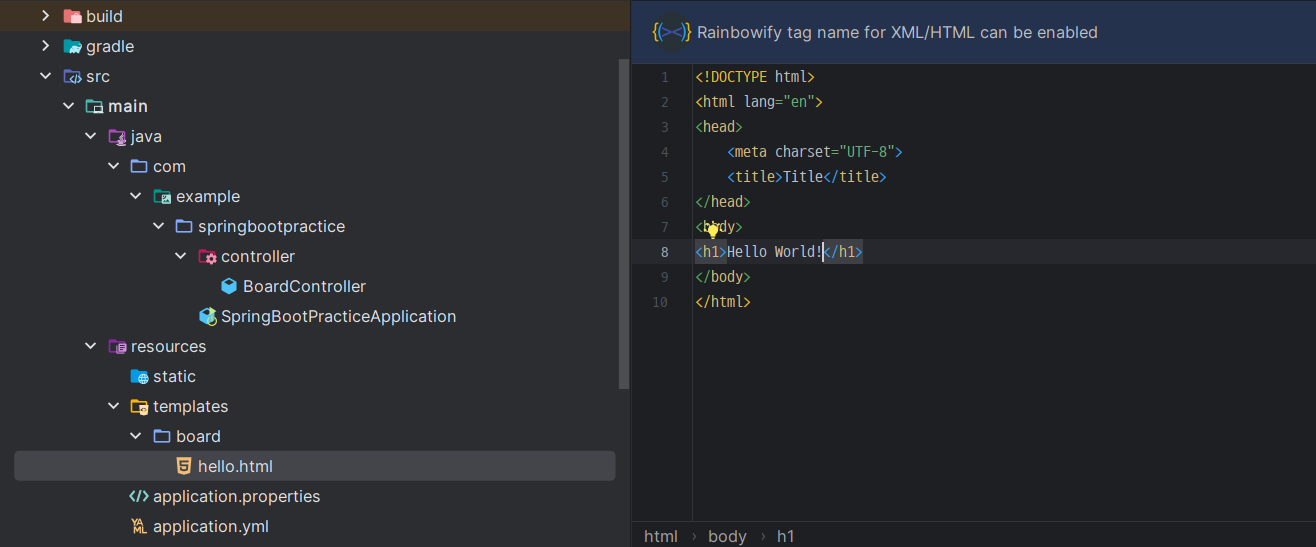1316x547 pixels.
Task: Select application.yml in the tree
Action: coord(210,526)
